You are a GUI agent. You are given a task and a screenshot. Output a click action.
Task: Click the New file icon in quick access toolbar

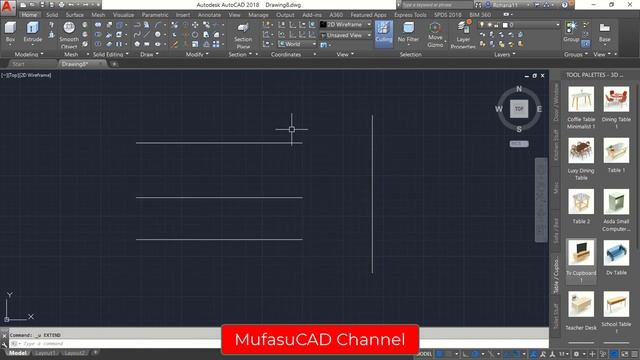(23, 5)
